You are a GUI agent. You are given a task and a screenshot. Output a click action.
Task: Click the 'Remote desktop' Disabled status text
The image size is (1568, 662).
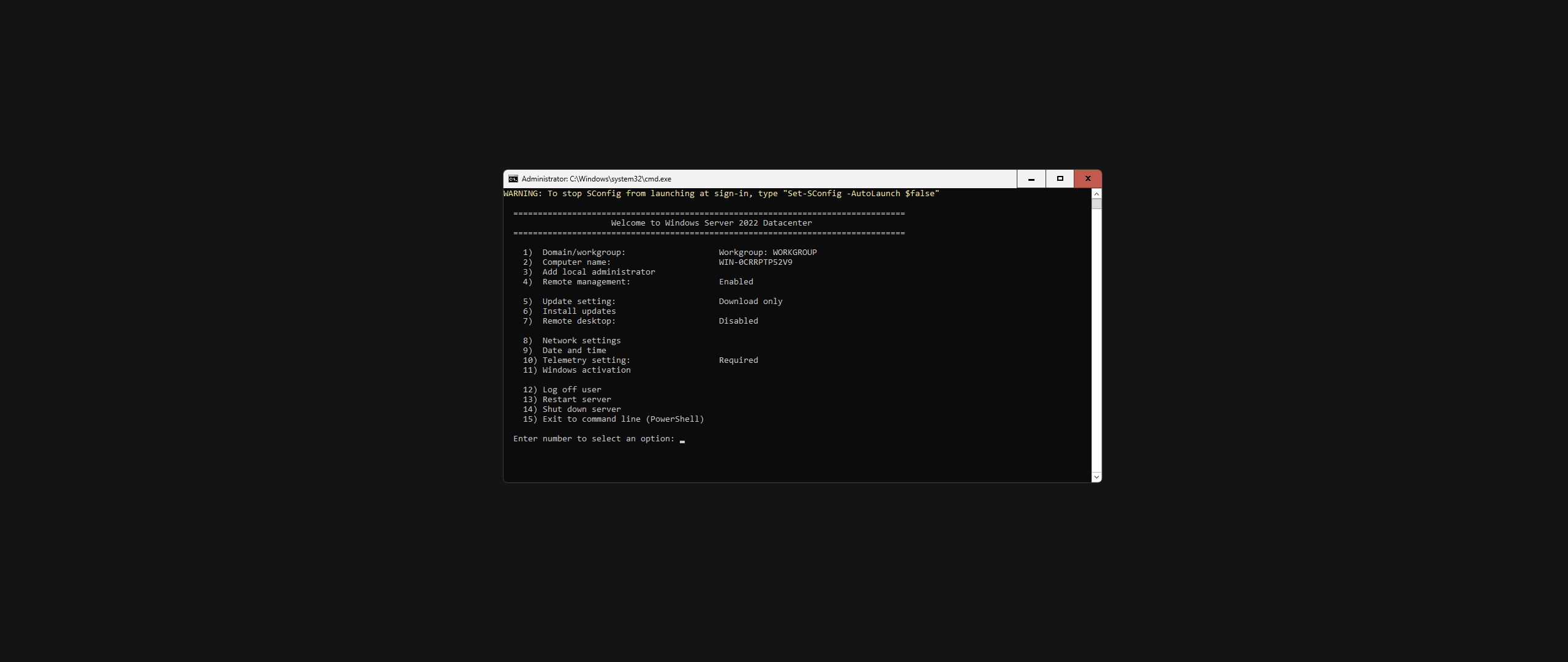pyautogui.click(x=738, y=321)
